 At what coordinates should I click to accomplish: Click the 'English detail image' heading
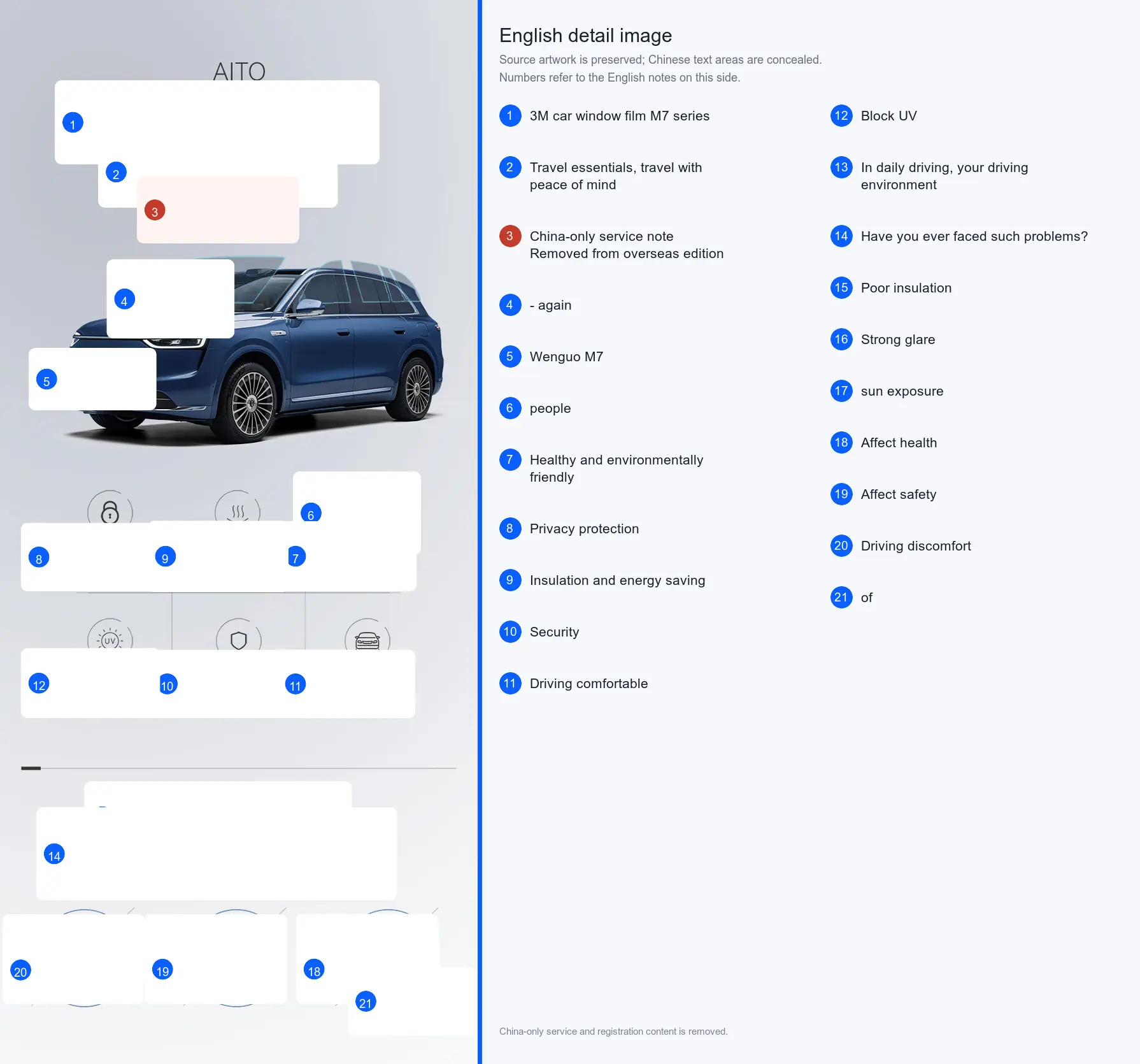585,36
